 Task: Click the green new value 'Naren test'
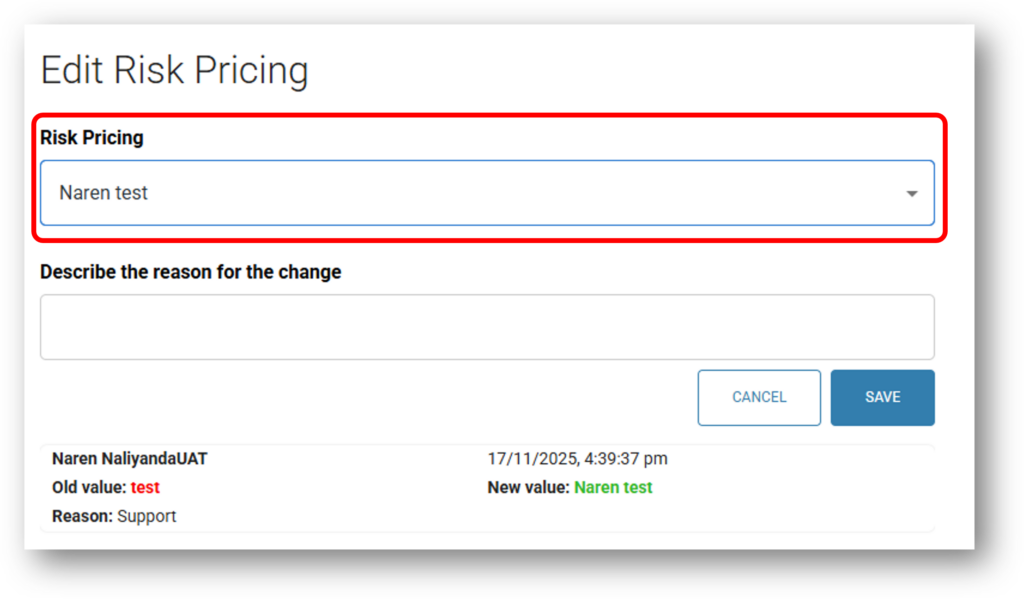pyautogui.click(x=613, y=488)
